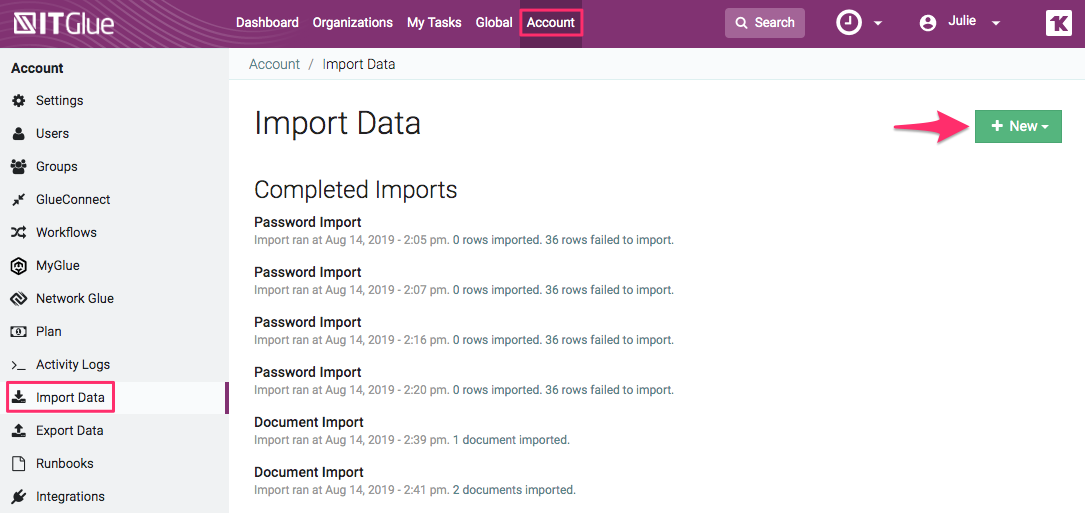Open the Password Import from 2:05 pm

[x=308, y=222]
